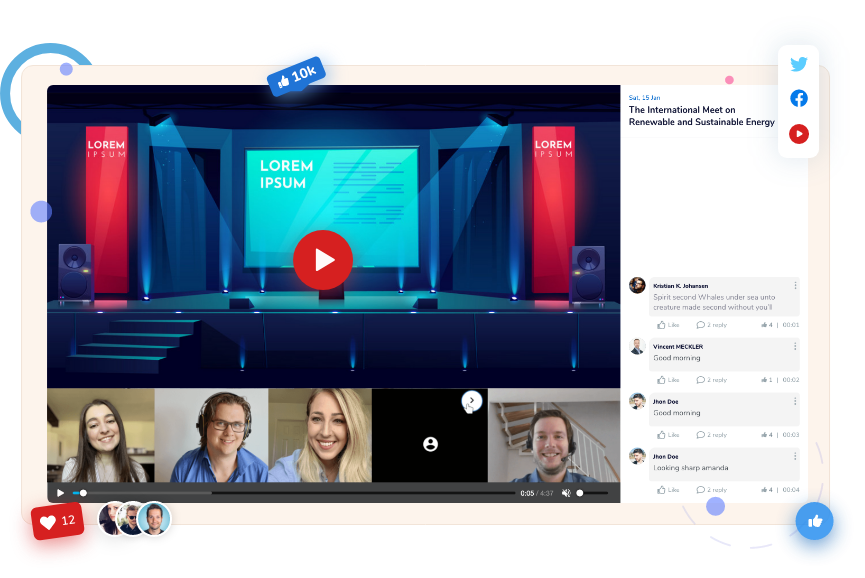Unmute the video with the speaker icon
The image size is (865, 578).
coord(566,493)
